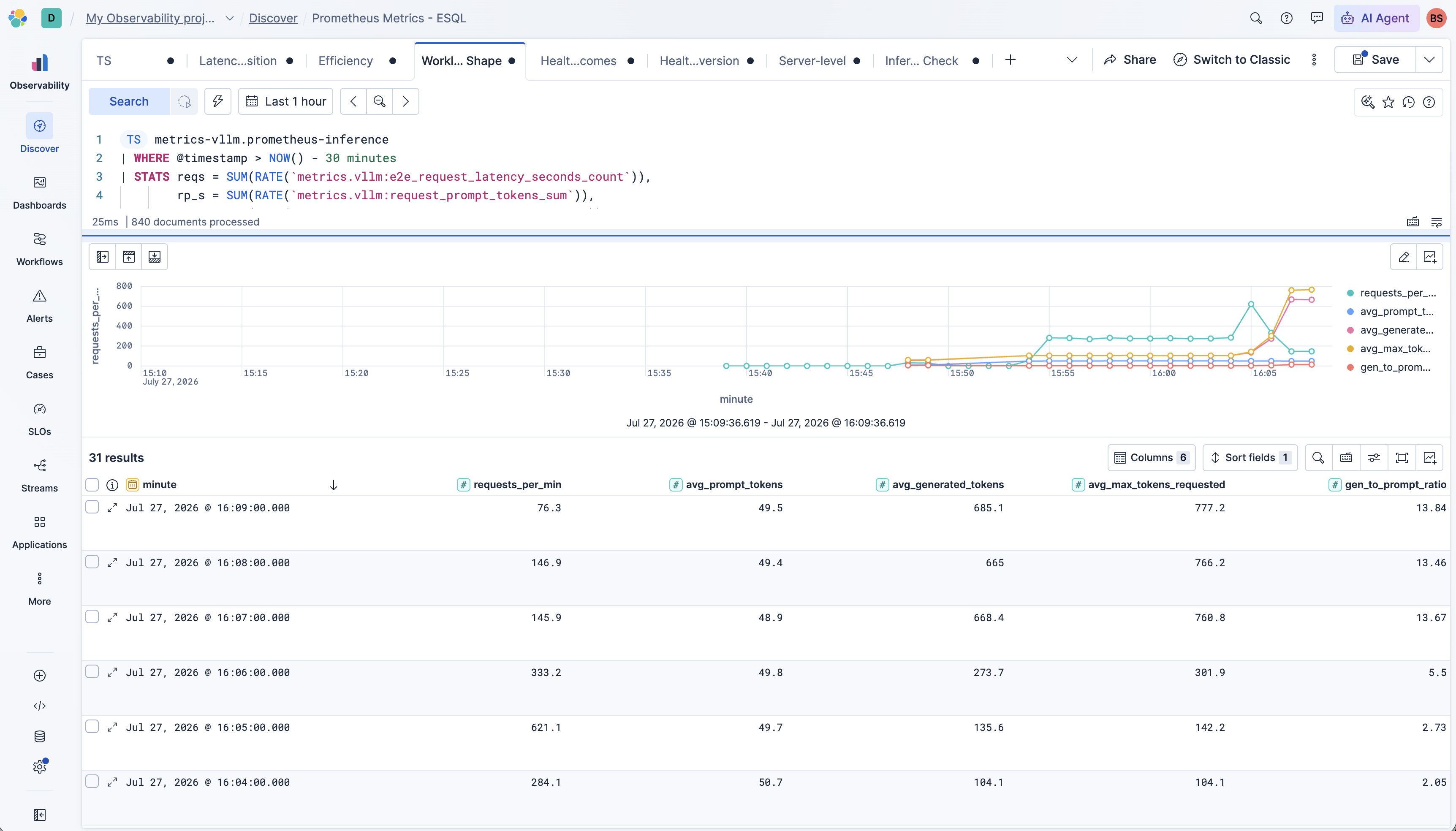Screen dimensions: 1456x831
Task: Open the tabs overflow chevron menu
Action: (1072, 60)
